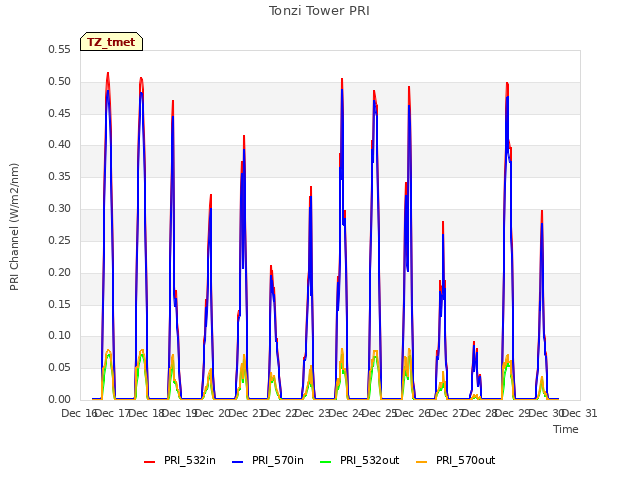The height and width of the screenshot is (480, 640).
Task: Click the Dec 16 x-axis tick label
Action: 79,413
